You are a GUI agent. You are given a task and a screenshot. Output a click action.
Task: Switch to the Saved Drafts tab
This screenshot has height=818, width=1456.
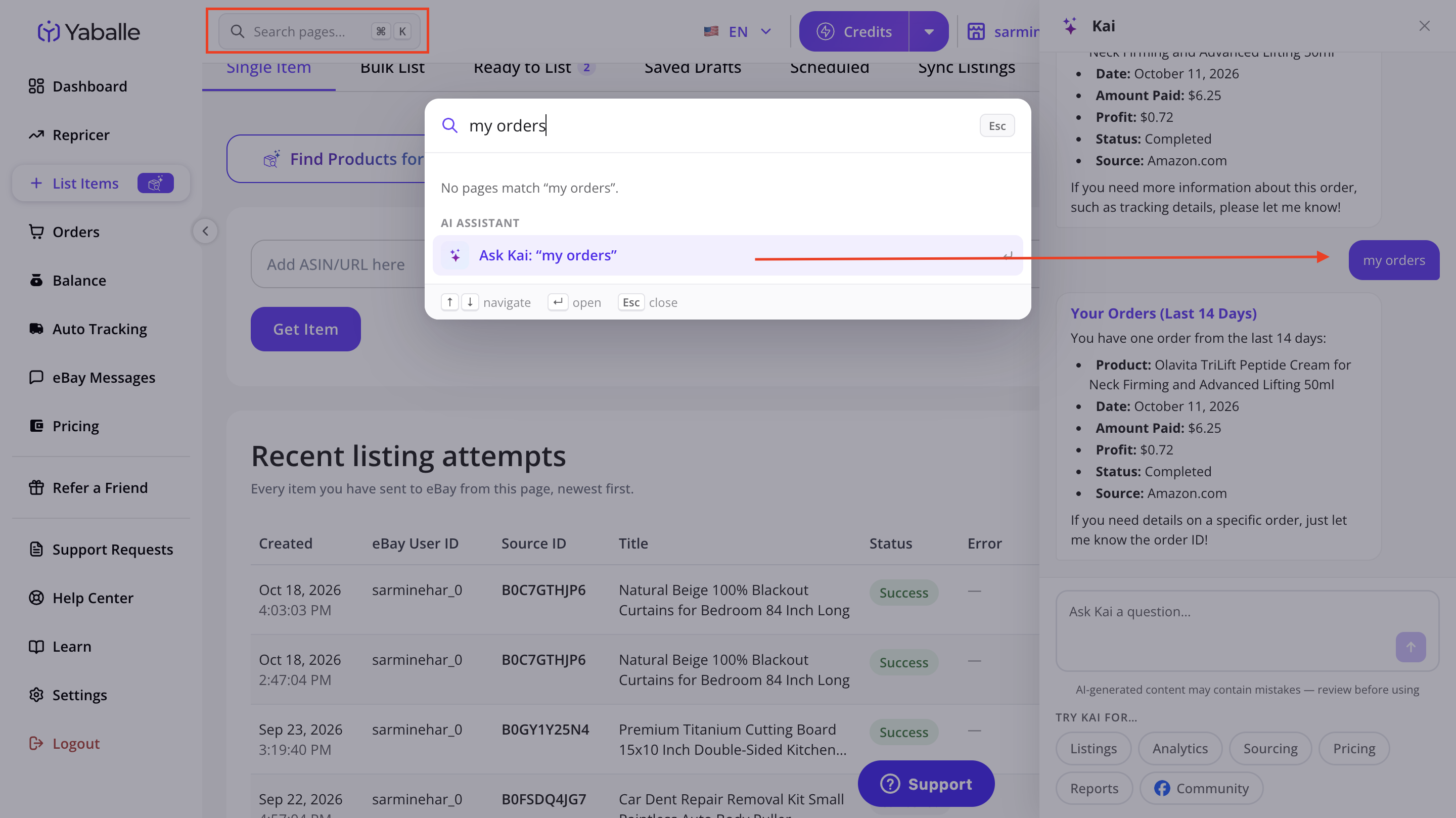693,68
